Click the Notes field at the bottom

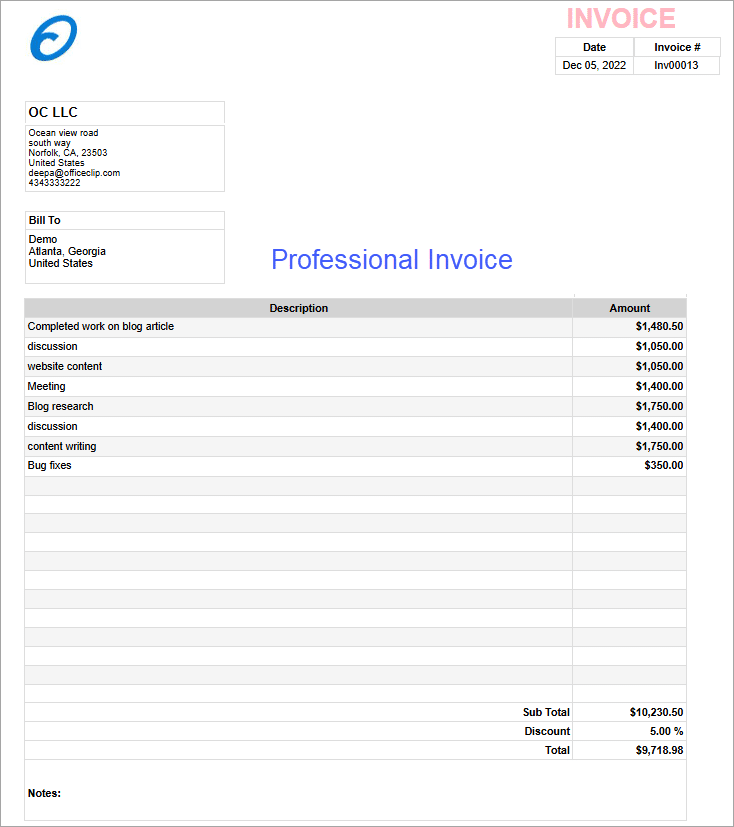[44, 793]
